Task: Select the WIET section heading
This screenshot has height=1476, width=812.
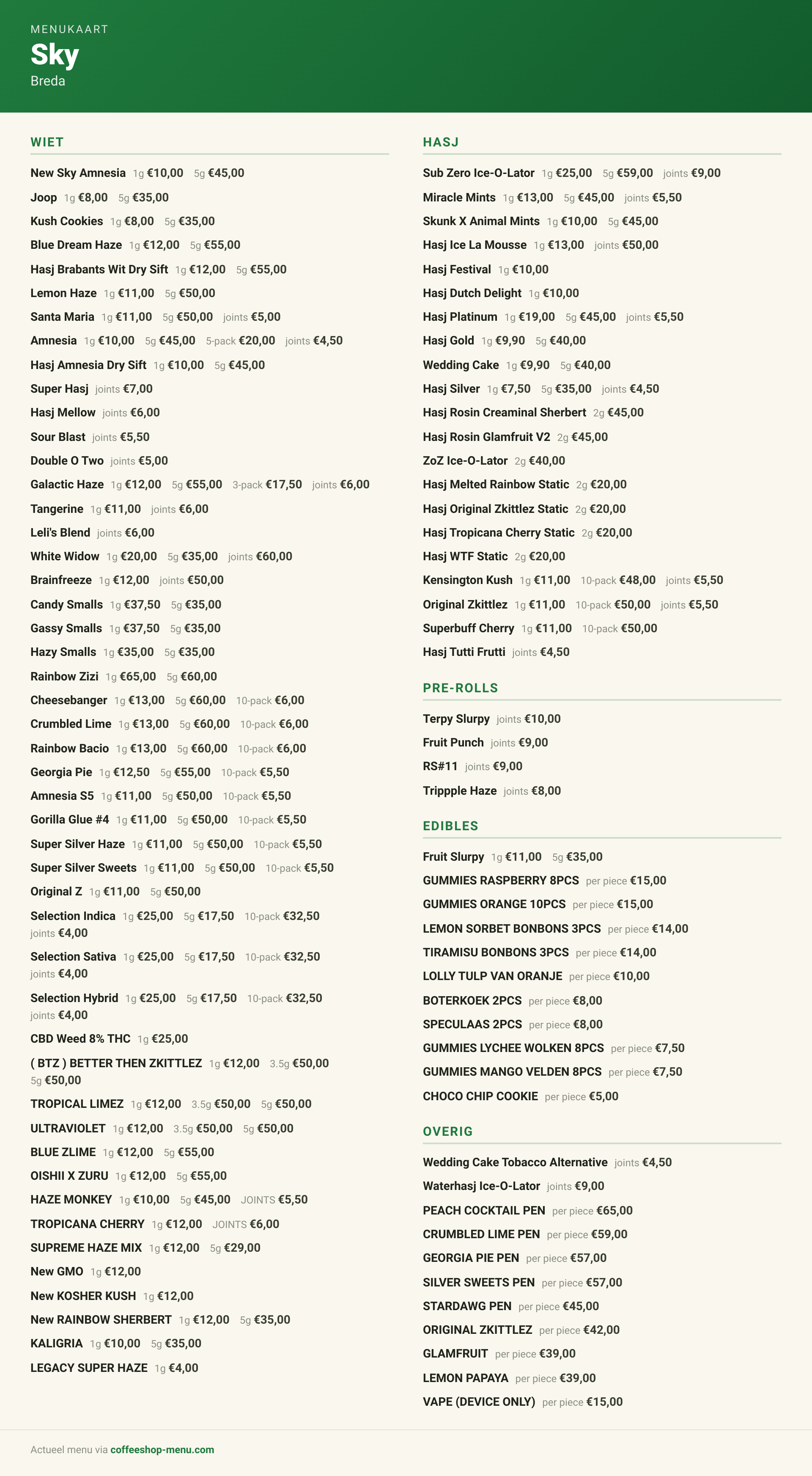Action: click(x=47, y=142)
